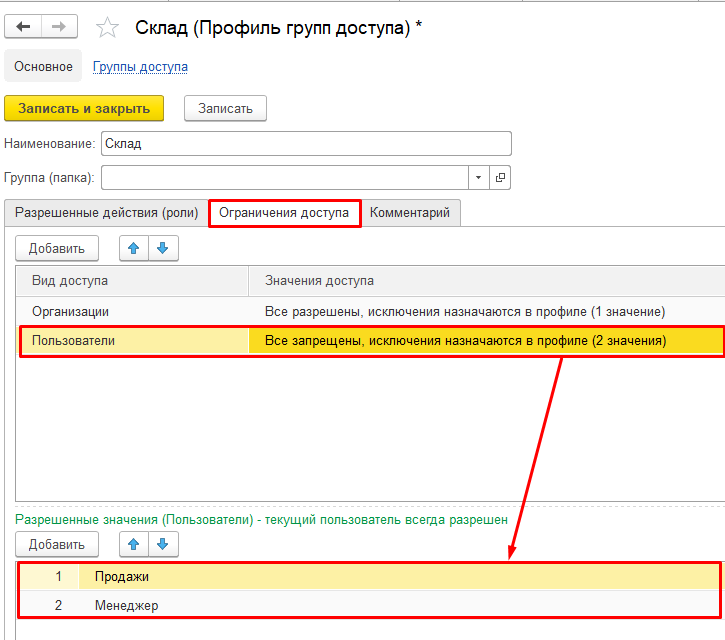Move access kind row down with arrow
This screenshot has height=640, width=725.
(x=163, y=248)
